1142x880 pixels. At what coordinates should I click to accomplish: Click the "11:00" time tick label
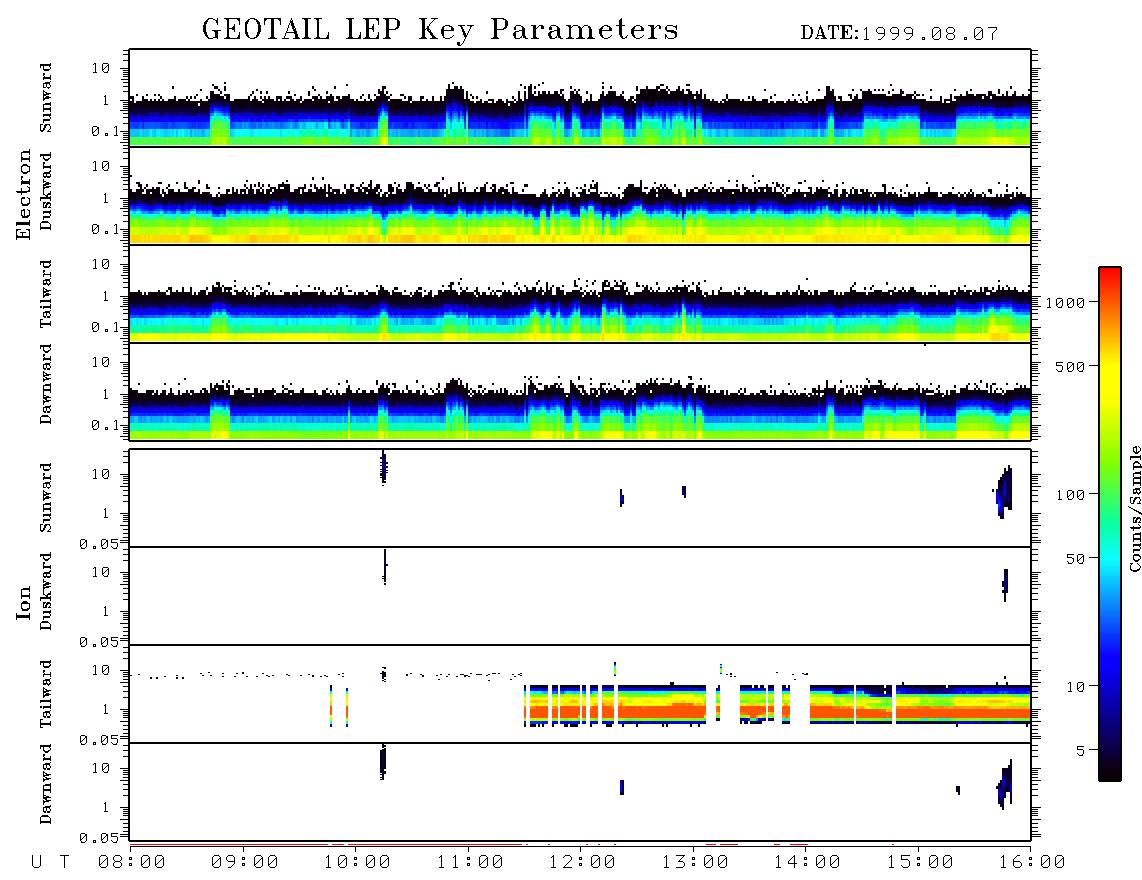tap(470, 863)
